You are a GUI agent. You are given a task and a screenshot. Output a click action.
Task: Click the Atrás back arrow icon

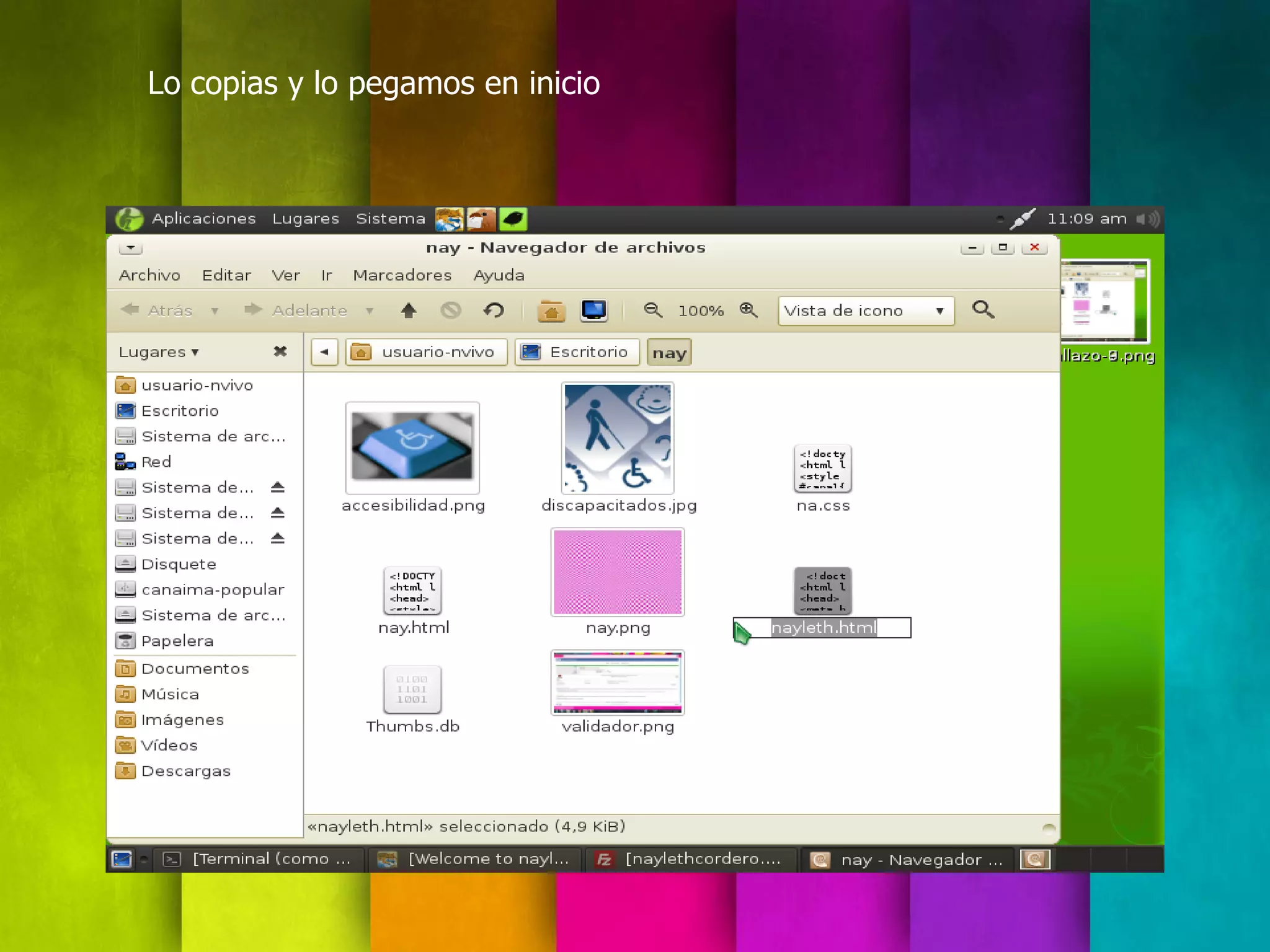(129, 309)
